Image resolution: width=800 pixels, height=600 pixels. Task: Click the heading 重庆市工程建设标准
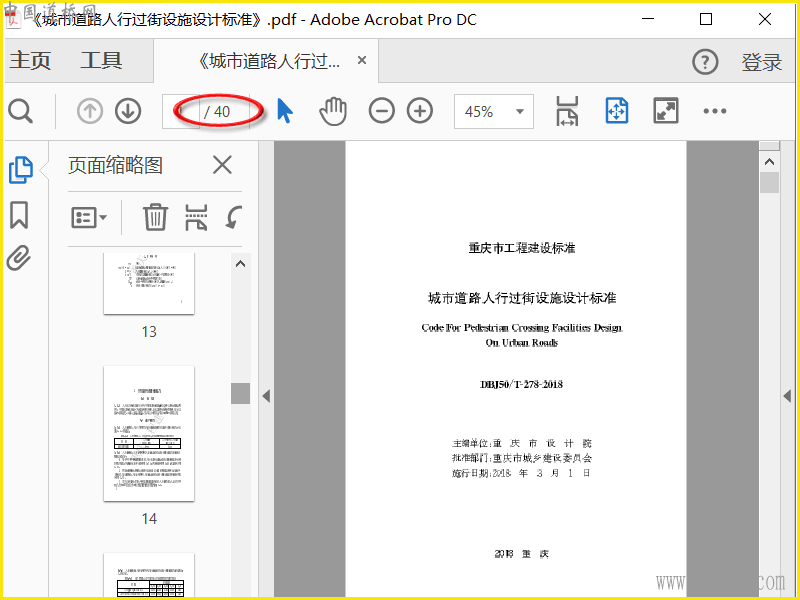point(522,248)
